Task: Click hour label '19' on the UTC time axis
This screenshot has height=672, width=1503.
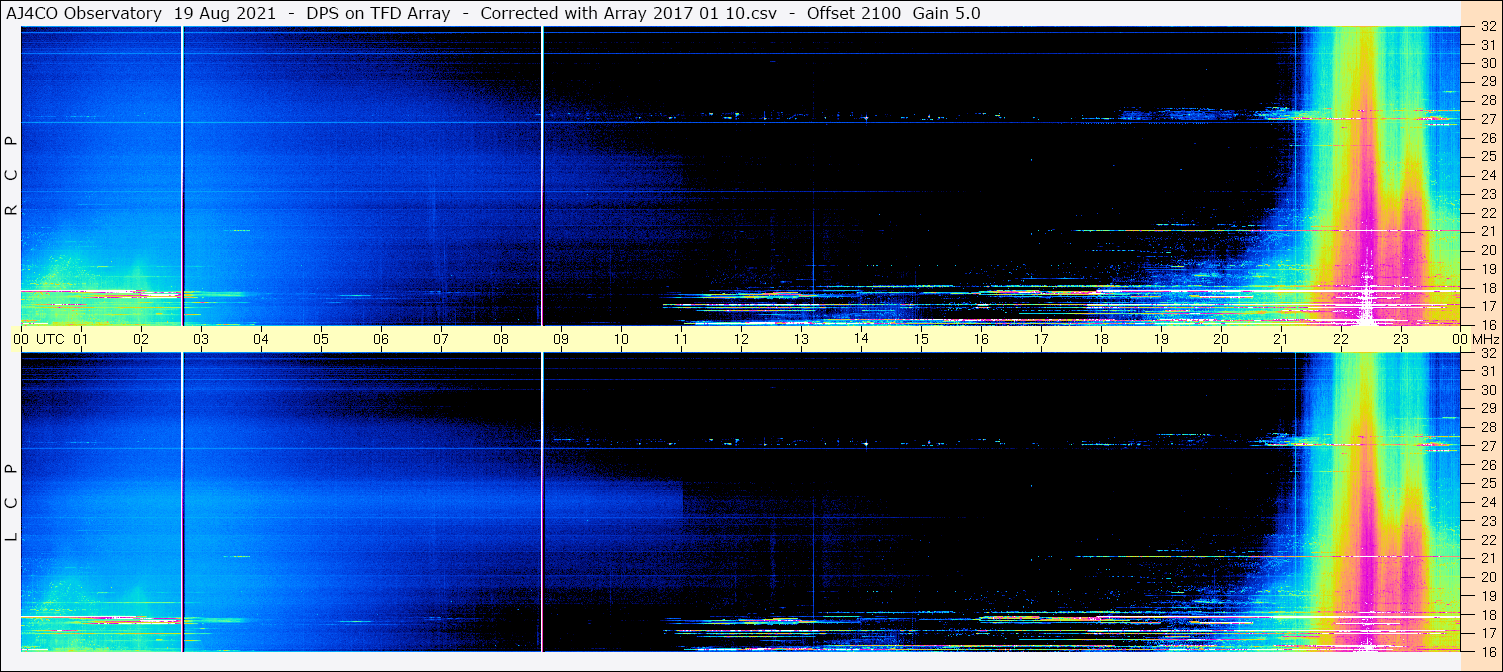Action: pyautogui.click(x=1161, y=339)
